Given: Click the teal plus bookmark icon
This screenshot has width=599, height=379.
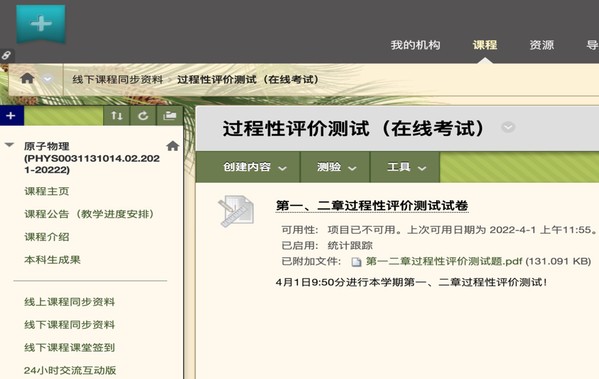Looking at the screenshot, I should pyautogui.click(x=40, y=24).
